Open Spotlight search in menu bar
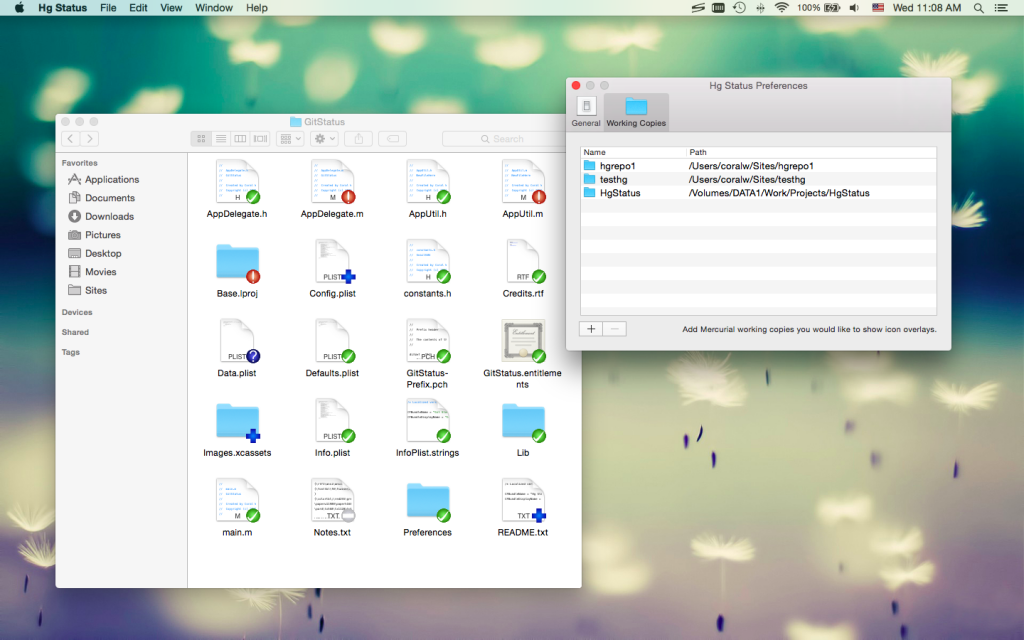 point(978,8)
